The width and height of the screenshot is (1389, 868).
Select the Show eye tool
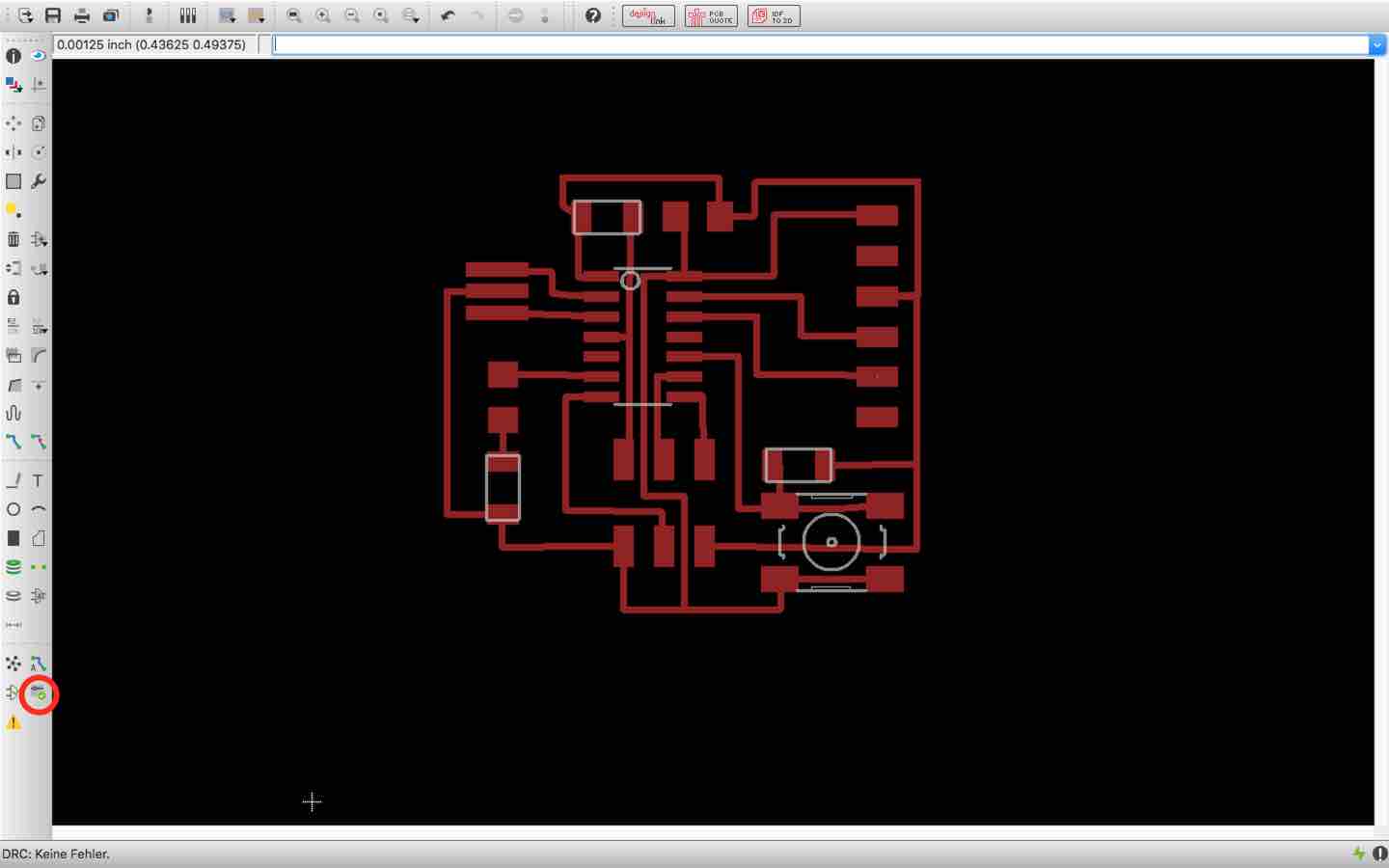click(x=39, y=56)
